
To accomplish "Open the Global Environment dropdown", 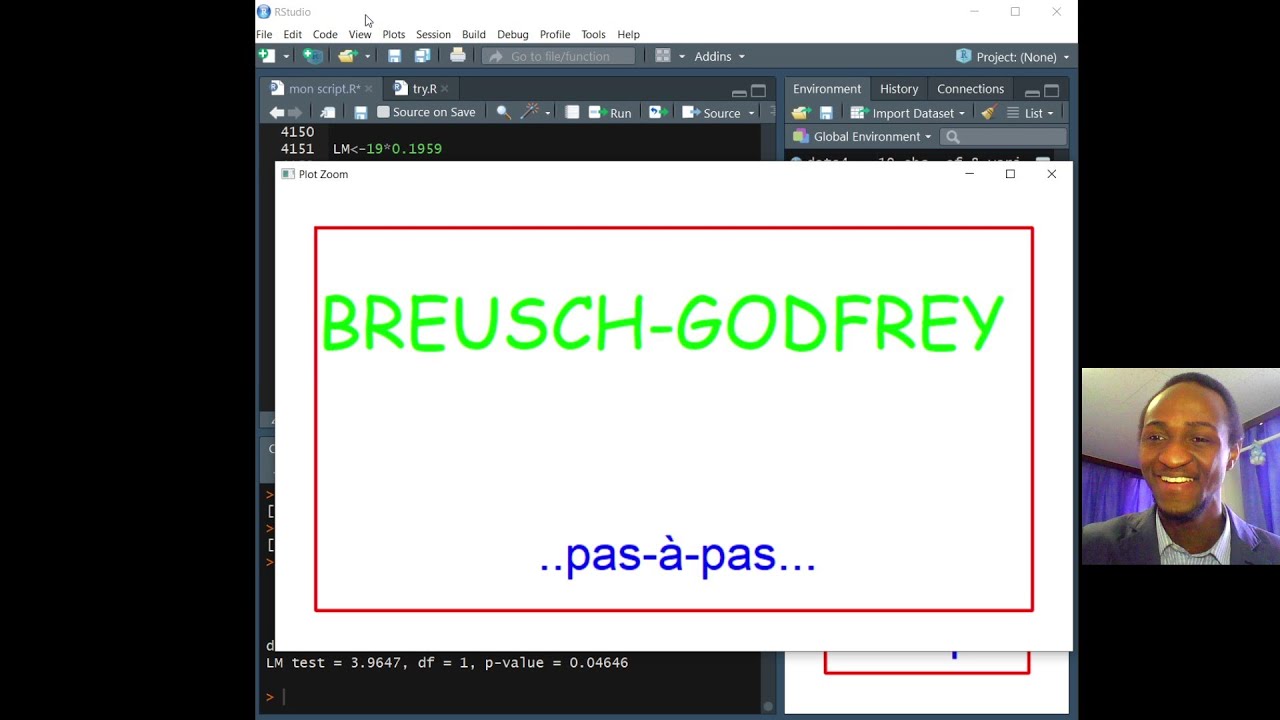I will [862, 137].
